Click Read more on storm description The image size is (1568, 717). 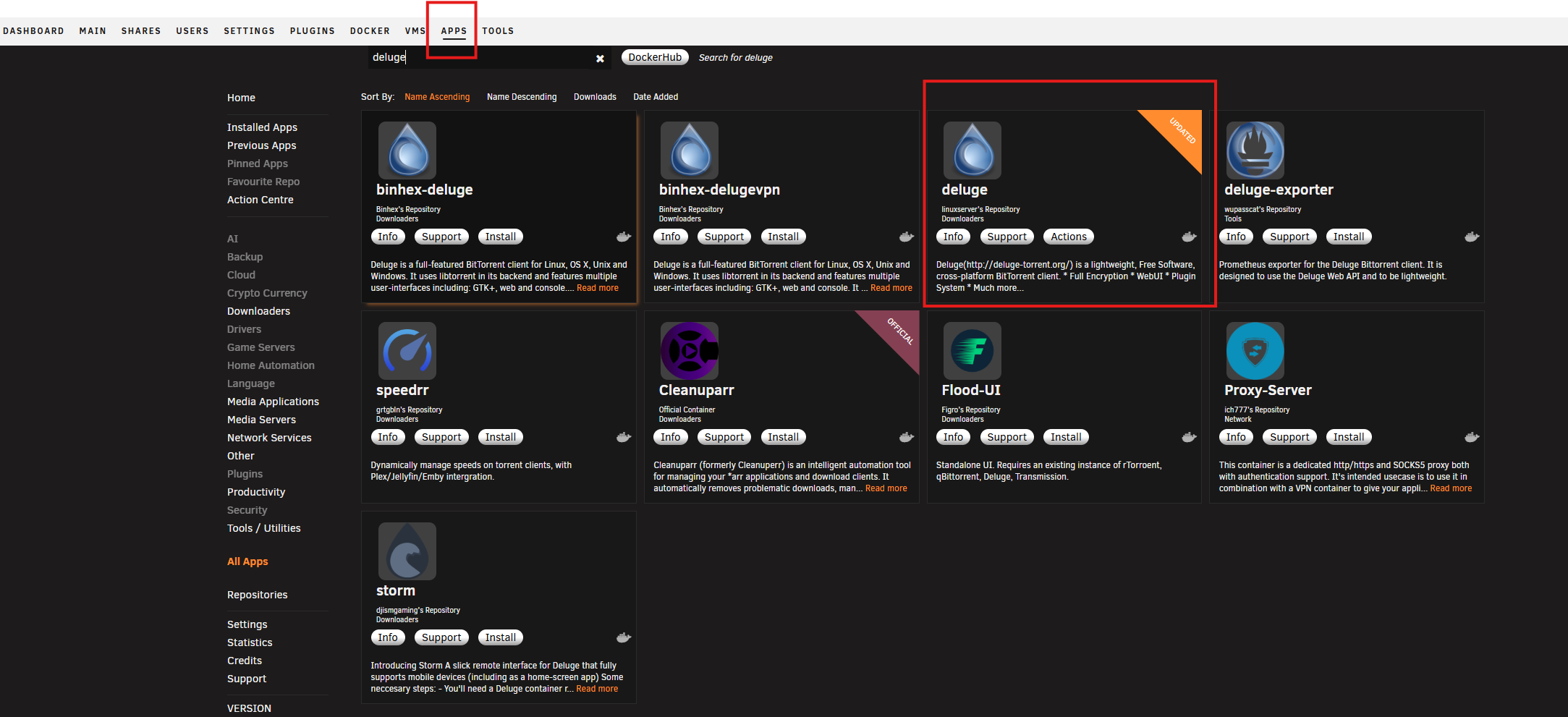point(597,689)
